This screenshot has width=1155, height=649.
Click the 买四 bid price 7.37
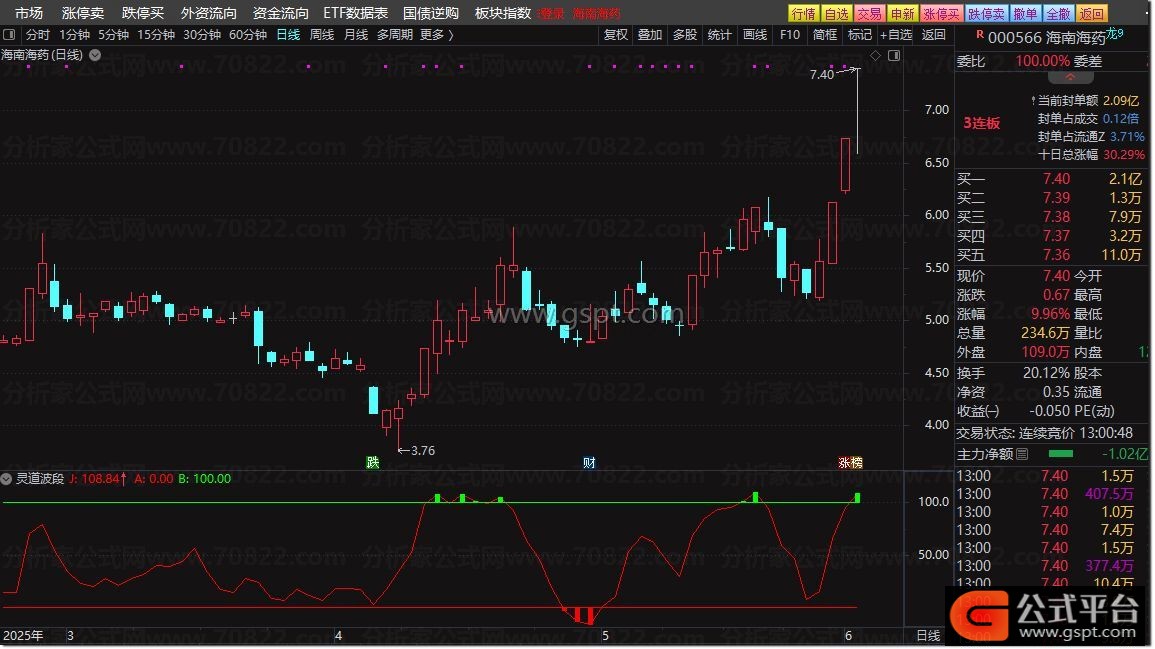coord(1056,236)
